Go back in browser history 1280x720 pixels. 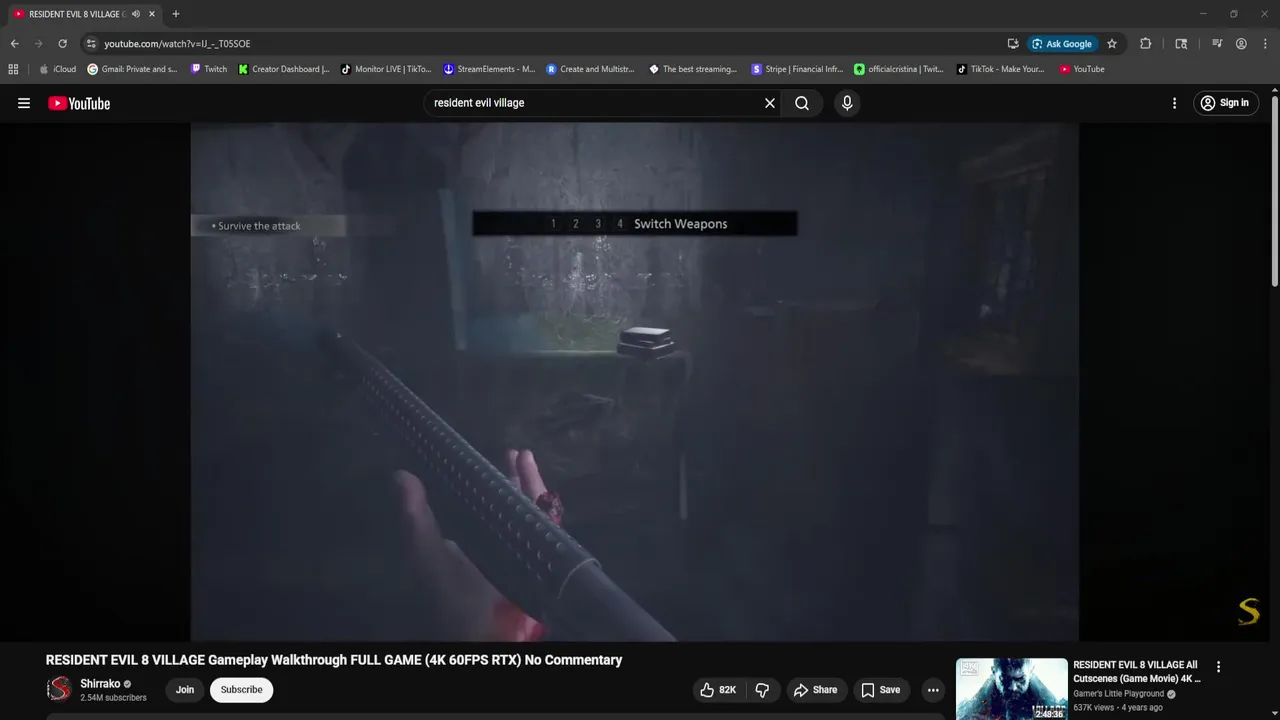tap(14, 44)
